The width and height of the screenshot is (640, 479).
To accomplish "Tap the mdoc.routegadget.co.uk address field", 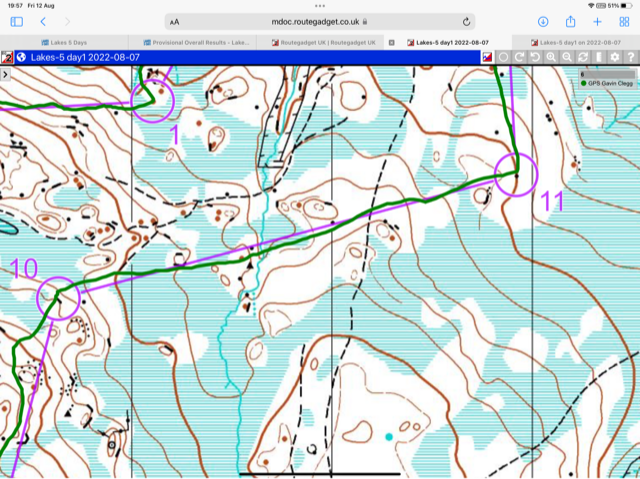I will pos(320,21).
